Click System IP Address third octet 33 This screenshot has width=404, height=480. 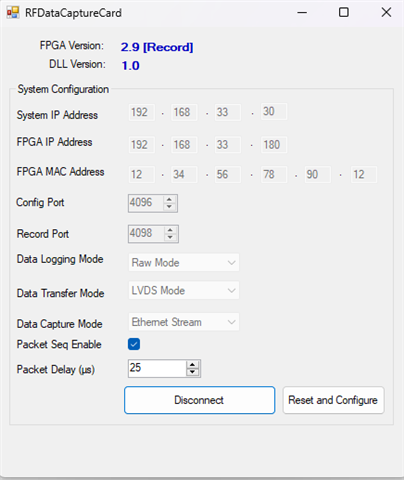tap(228, 112)
